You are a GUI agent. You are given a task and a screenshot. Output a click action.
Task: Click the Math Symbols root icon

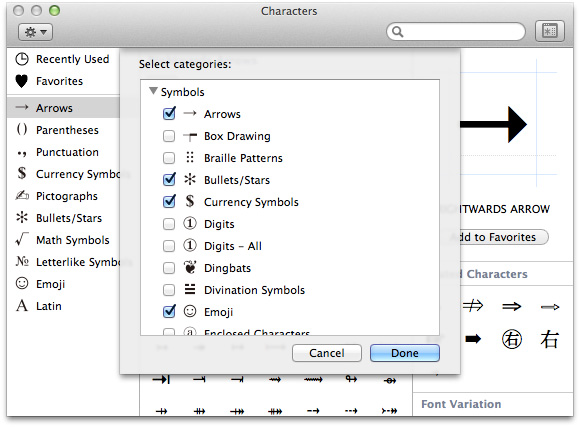(x=22, y=239)
